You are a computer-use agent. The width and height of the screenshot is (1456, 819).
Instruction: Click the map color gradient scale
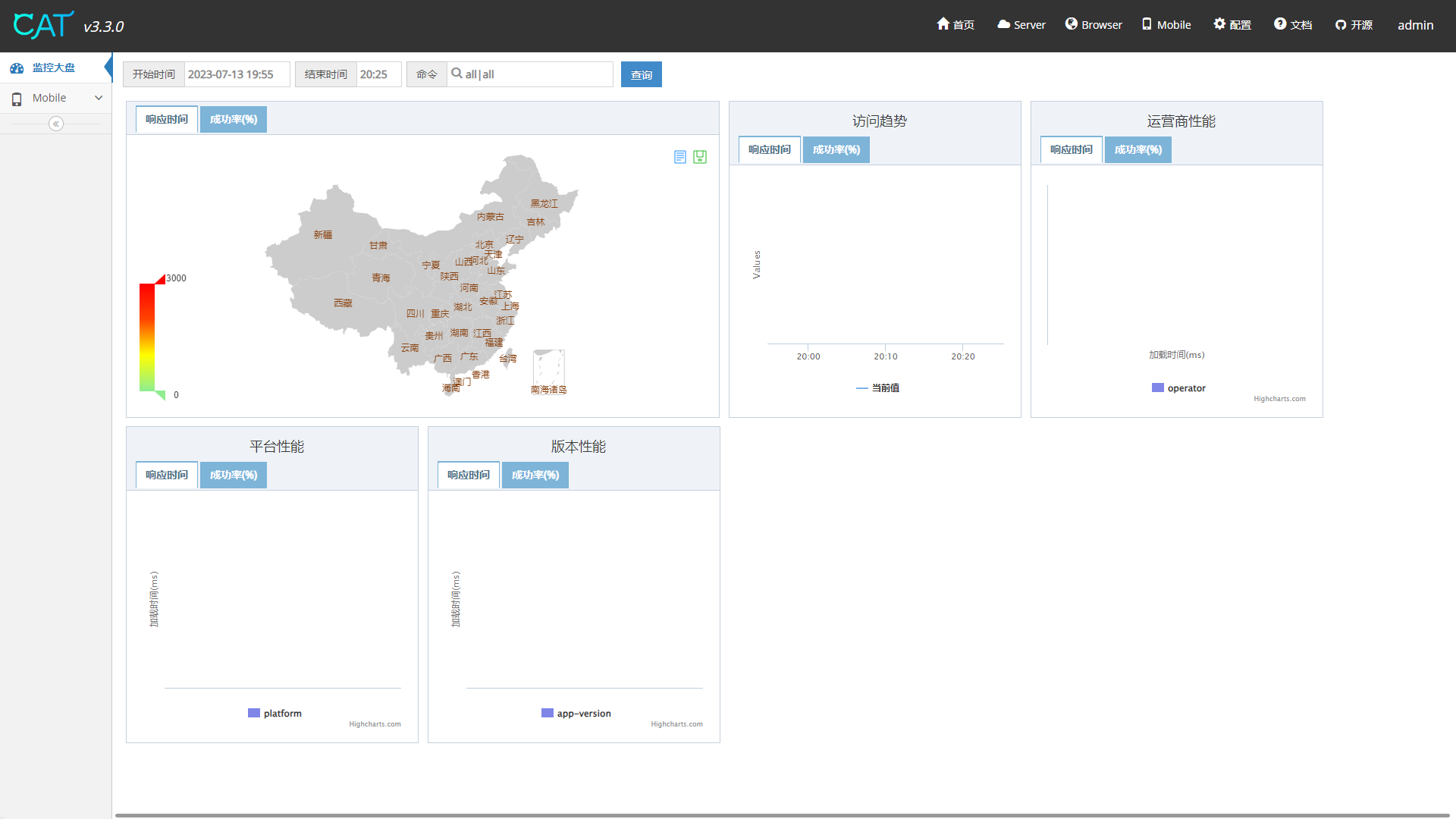147,337
